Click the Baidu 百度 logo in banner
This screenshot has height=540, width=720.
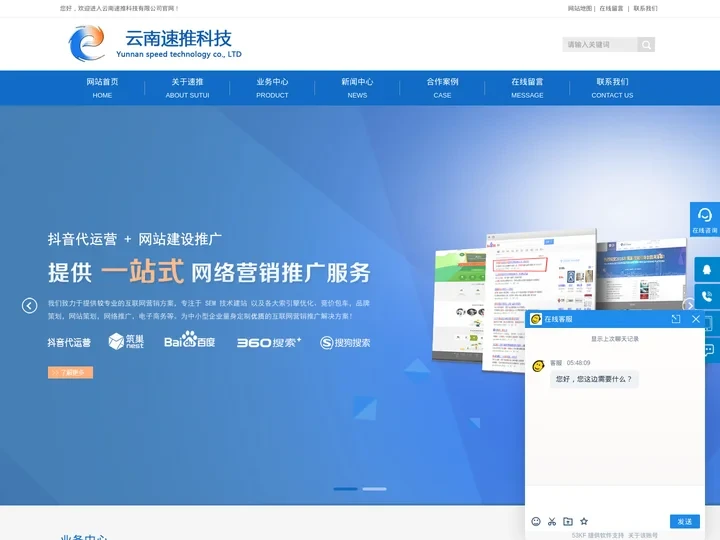189,340
